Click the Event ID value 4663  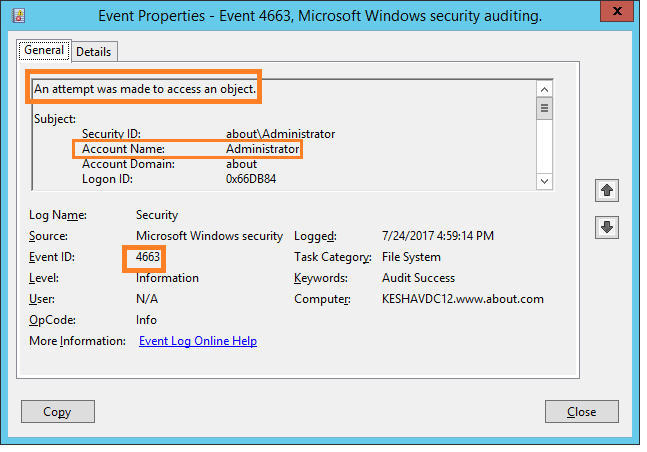click(x=147, y=257)
